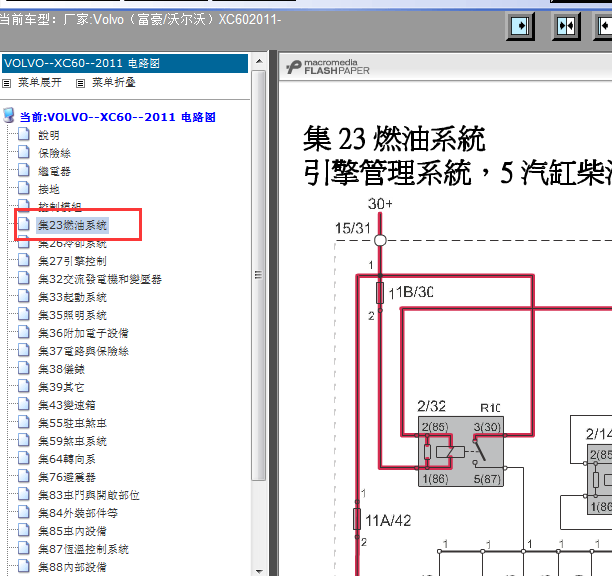Click the page icon next to 繼電器
Image resolution: width=612 pixels, height=576 pixels.
tap(24, 170)
